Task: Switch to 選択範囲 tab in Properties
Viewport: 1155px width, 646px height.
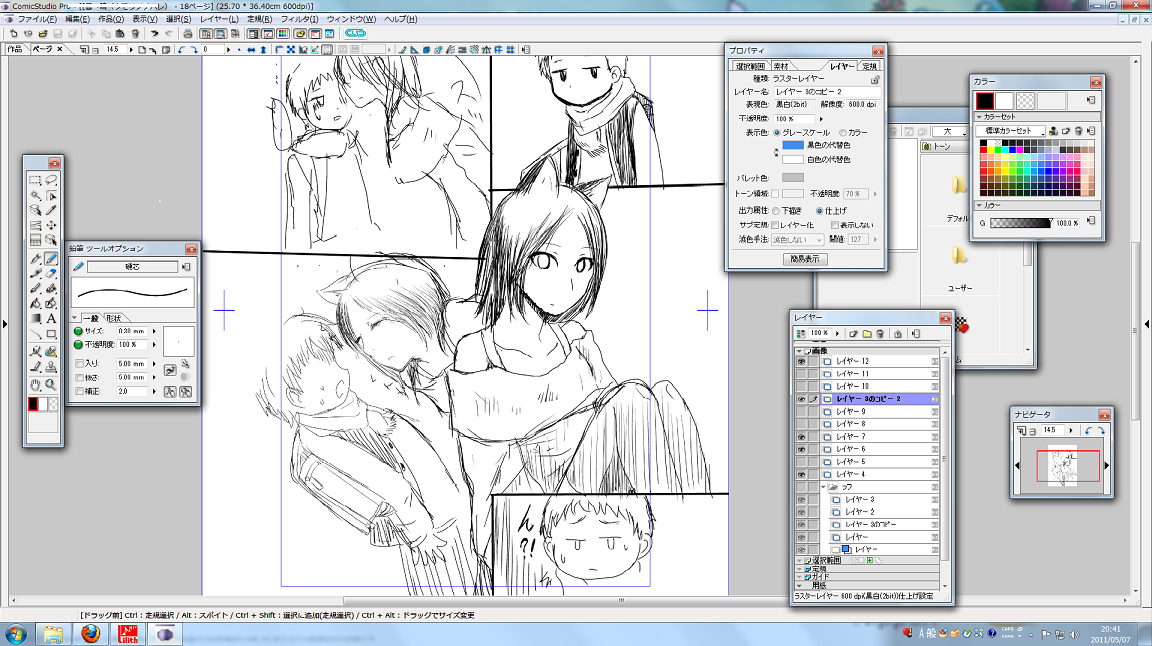Action: click(750, 66)
